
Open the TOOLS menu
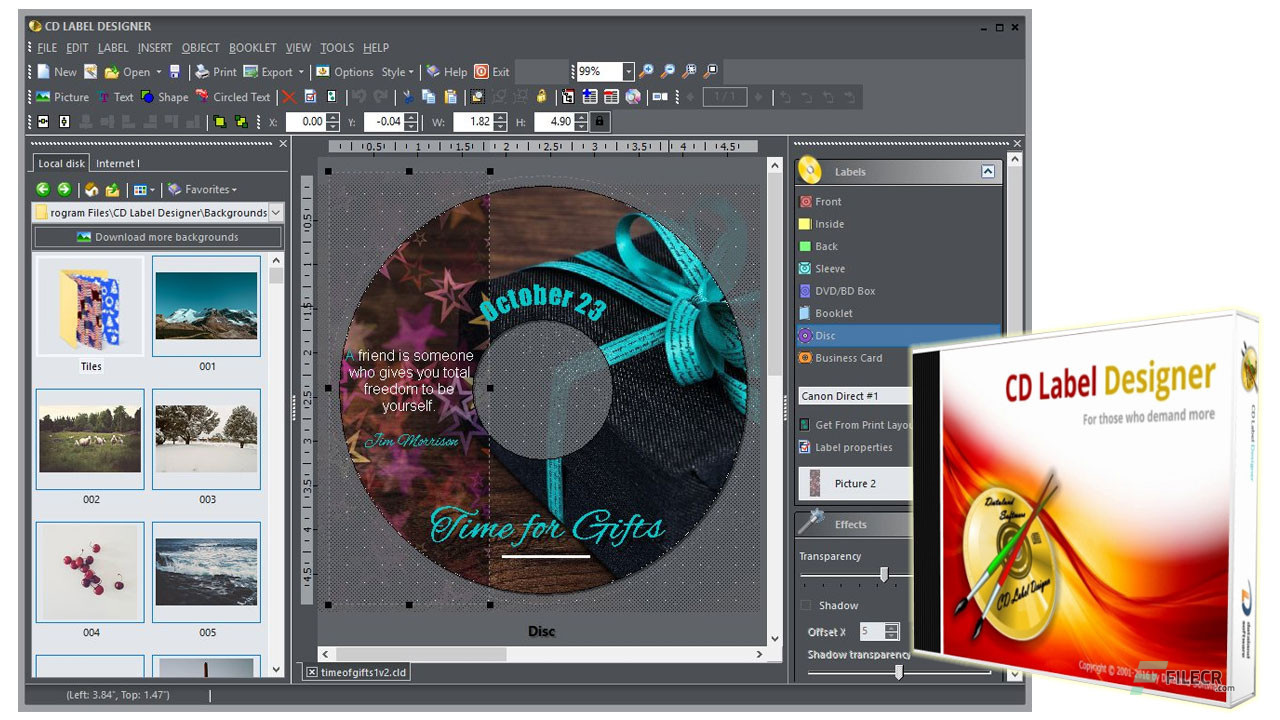click(x=337, y=48)
